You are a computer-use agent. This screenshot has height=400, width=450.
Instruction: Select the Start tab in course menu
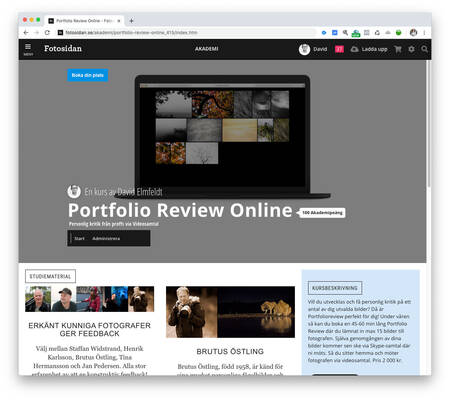[79, 238]
